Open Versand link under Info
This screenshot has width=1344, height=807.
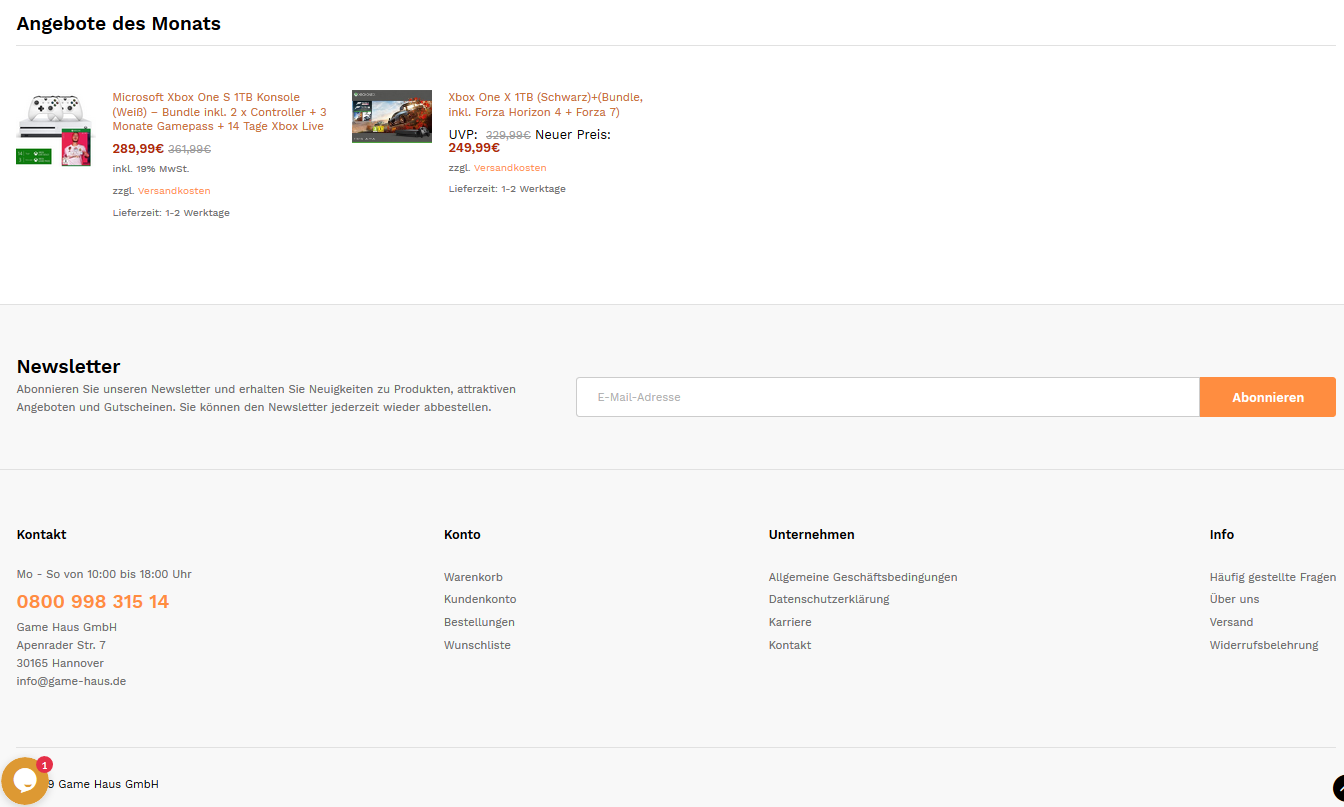click(x=1231, y=622)
